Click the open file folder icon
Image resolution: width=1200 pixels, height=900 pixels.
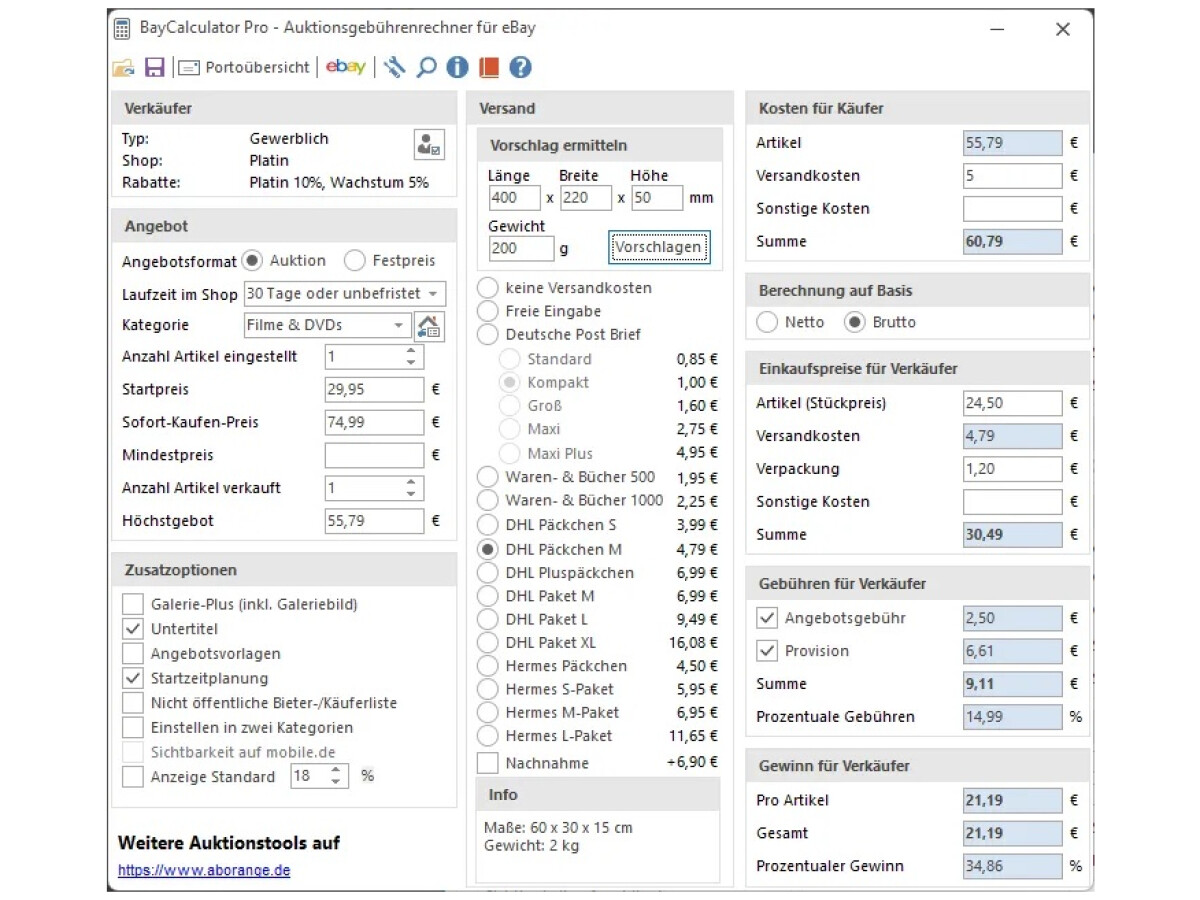click(123, 68)
